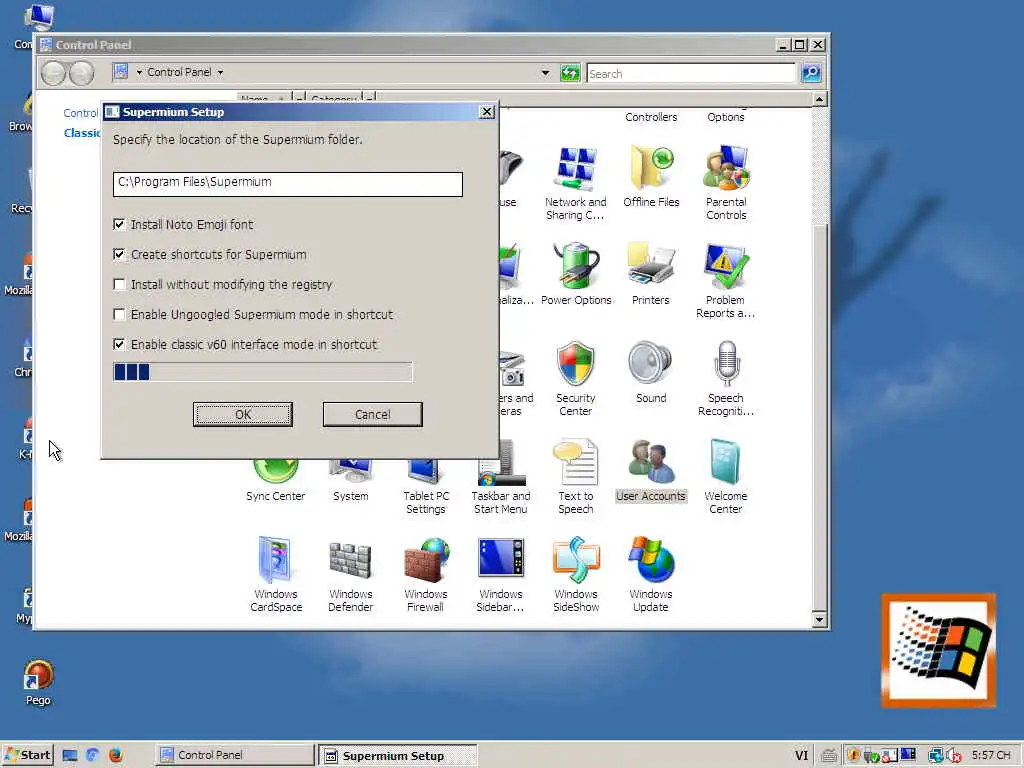Viewport: 1024px width, 768px height.
Task: Uncheck Enable classic v60 interface mode
Action: [120, 345]
